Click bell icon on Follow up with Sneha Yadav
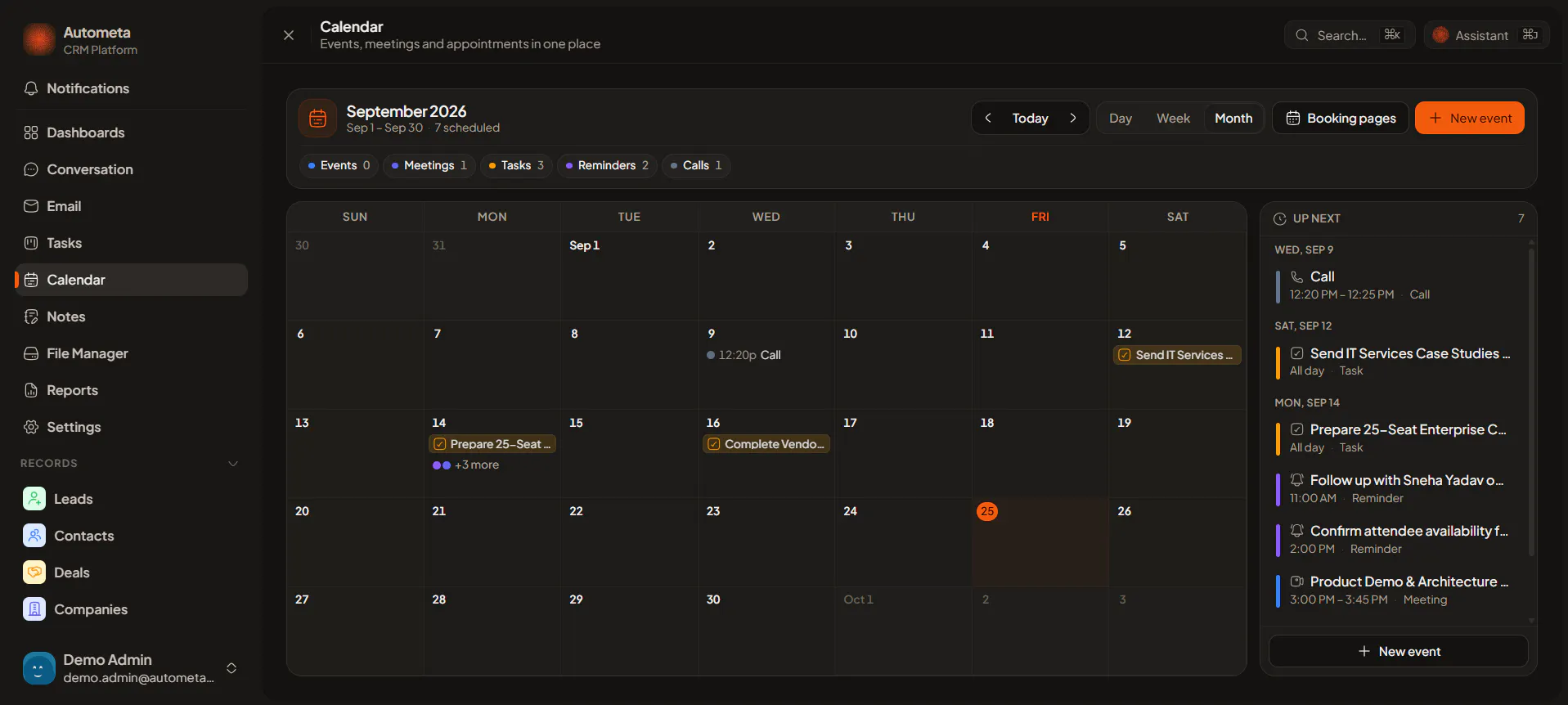 click(1296, 480)
